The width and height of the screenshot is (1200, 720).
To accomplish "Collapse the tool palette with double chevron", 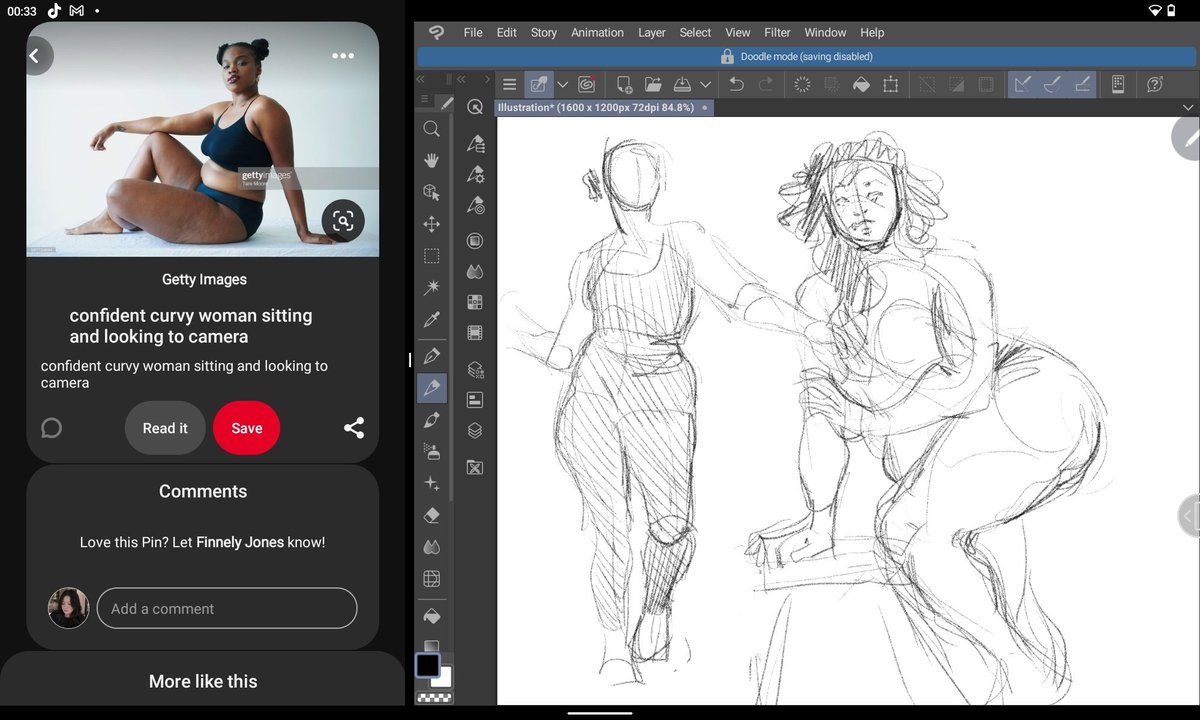I will [421, 79].
